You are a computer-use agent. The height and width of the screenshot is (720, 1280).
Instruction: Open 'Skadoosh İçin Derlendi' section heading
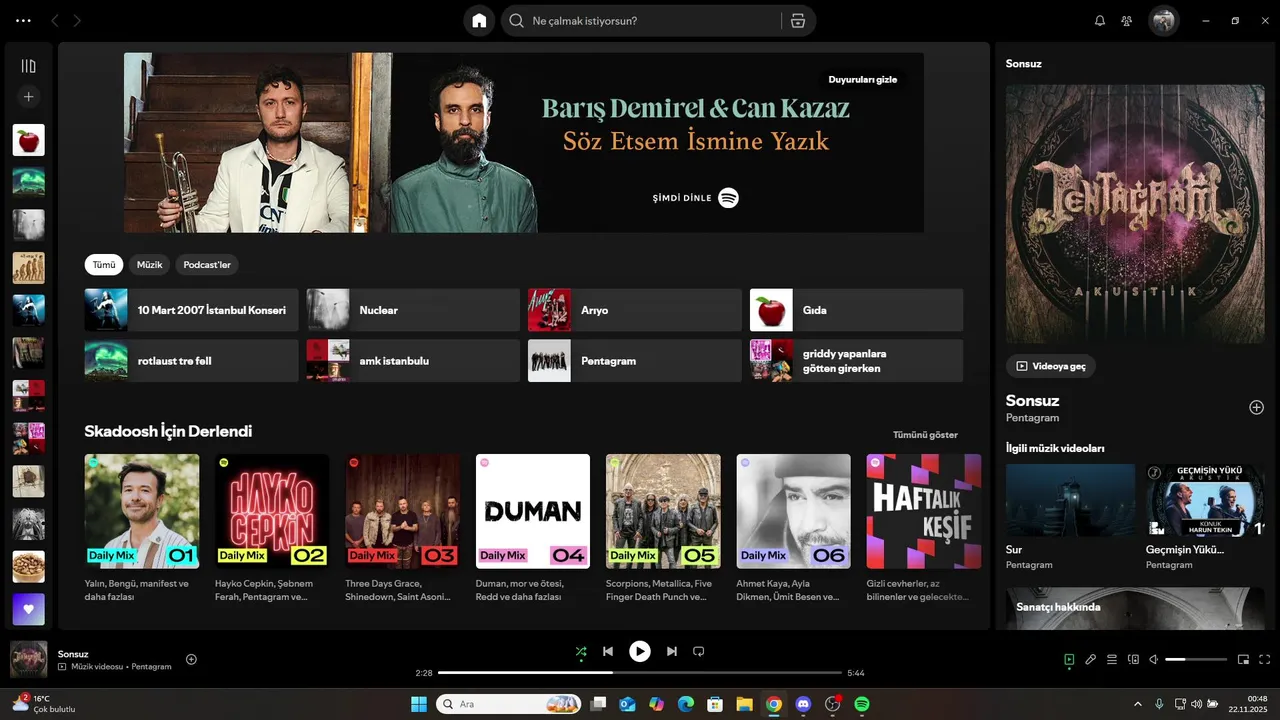(x=168, y=432)
